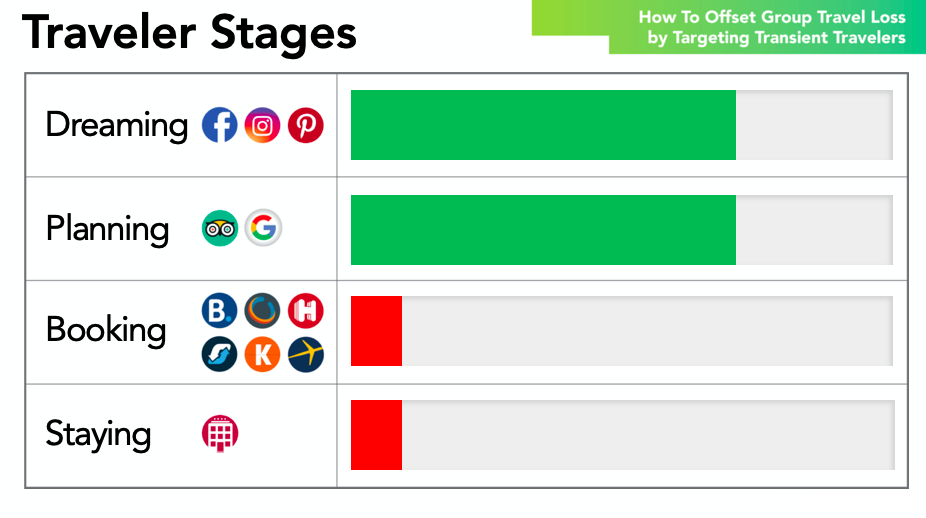Click the Facebook icon
The image size is (926, 518).
(220, 125)
